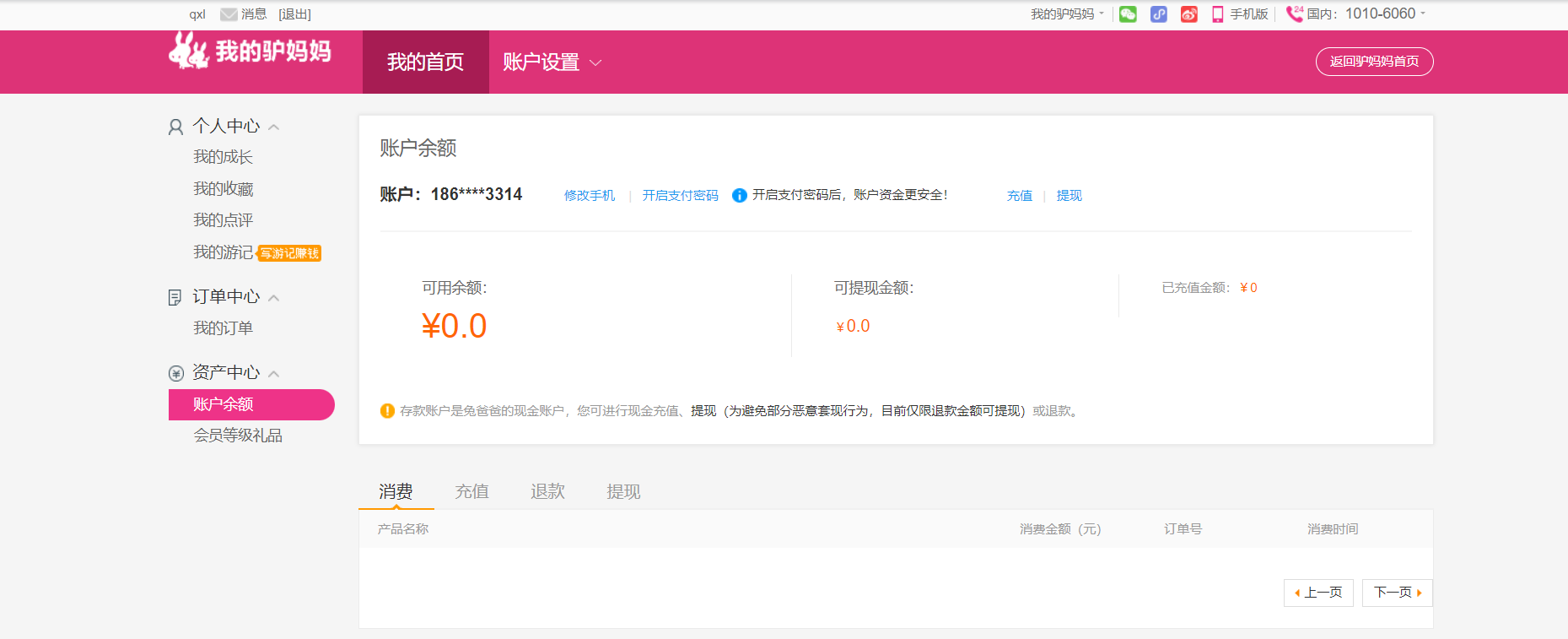Viewport: 1568px width, 639px height.
Task: Click the 上一页 pagination button
Action: (1318, 593)
